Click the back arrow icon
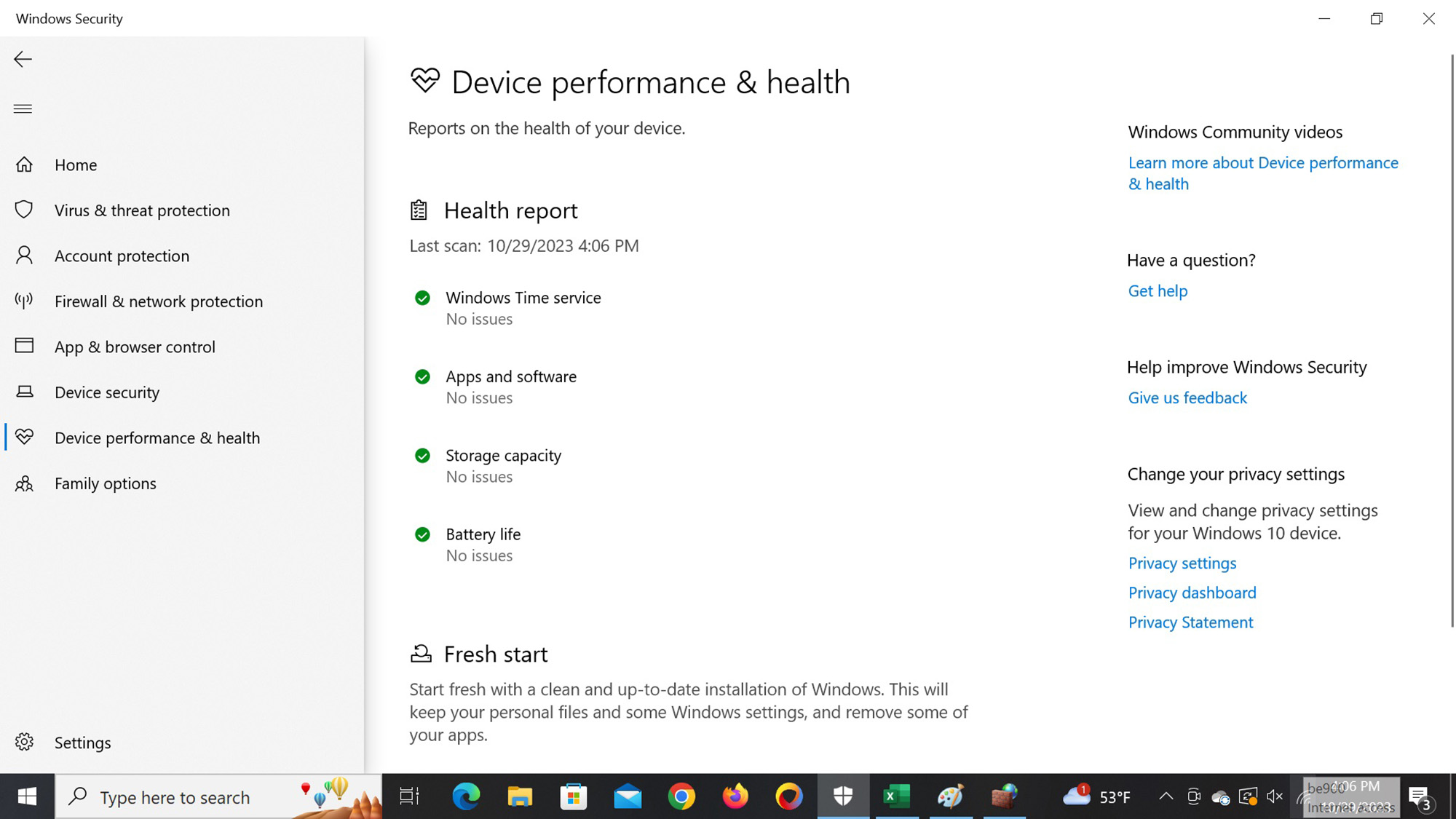The width and height of the screenshot is (1456, 819). pos(23,59)
